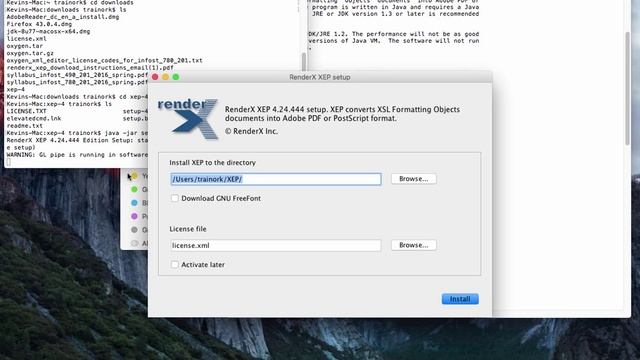Focus the install directory path field
640x360 pixels.
(x=276, y=179)
